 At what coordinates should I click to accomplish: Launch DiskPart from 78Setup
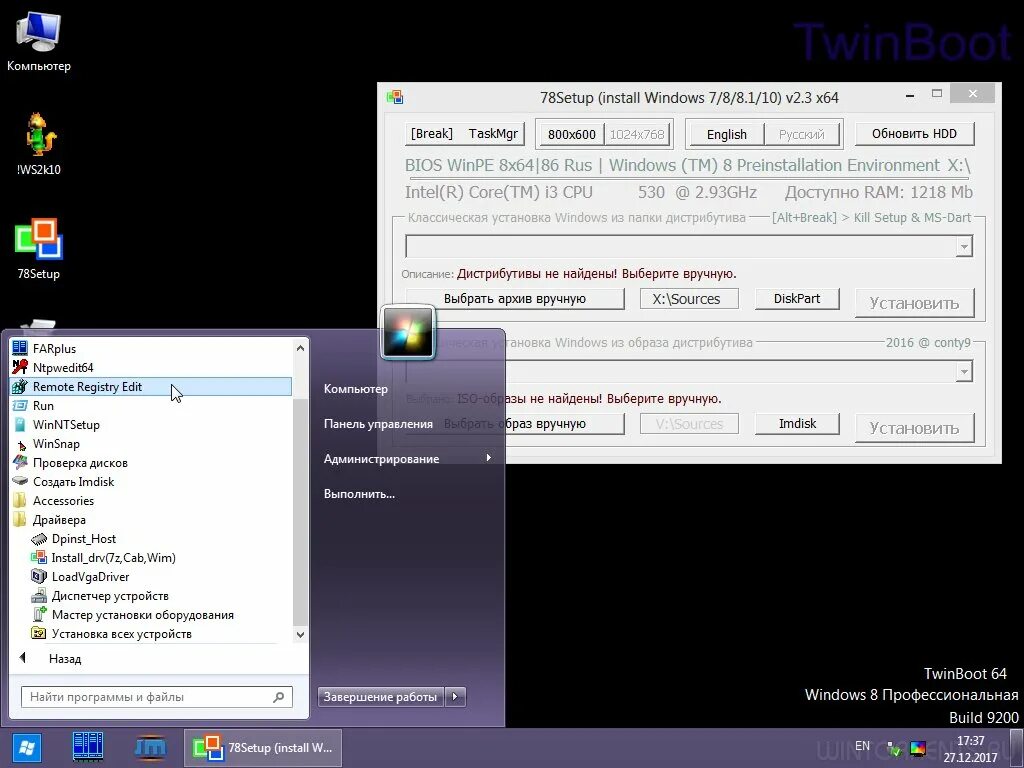pyautogui.click(x=797, y=298)
